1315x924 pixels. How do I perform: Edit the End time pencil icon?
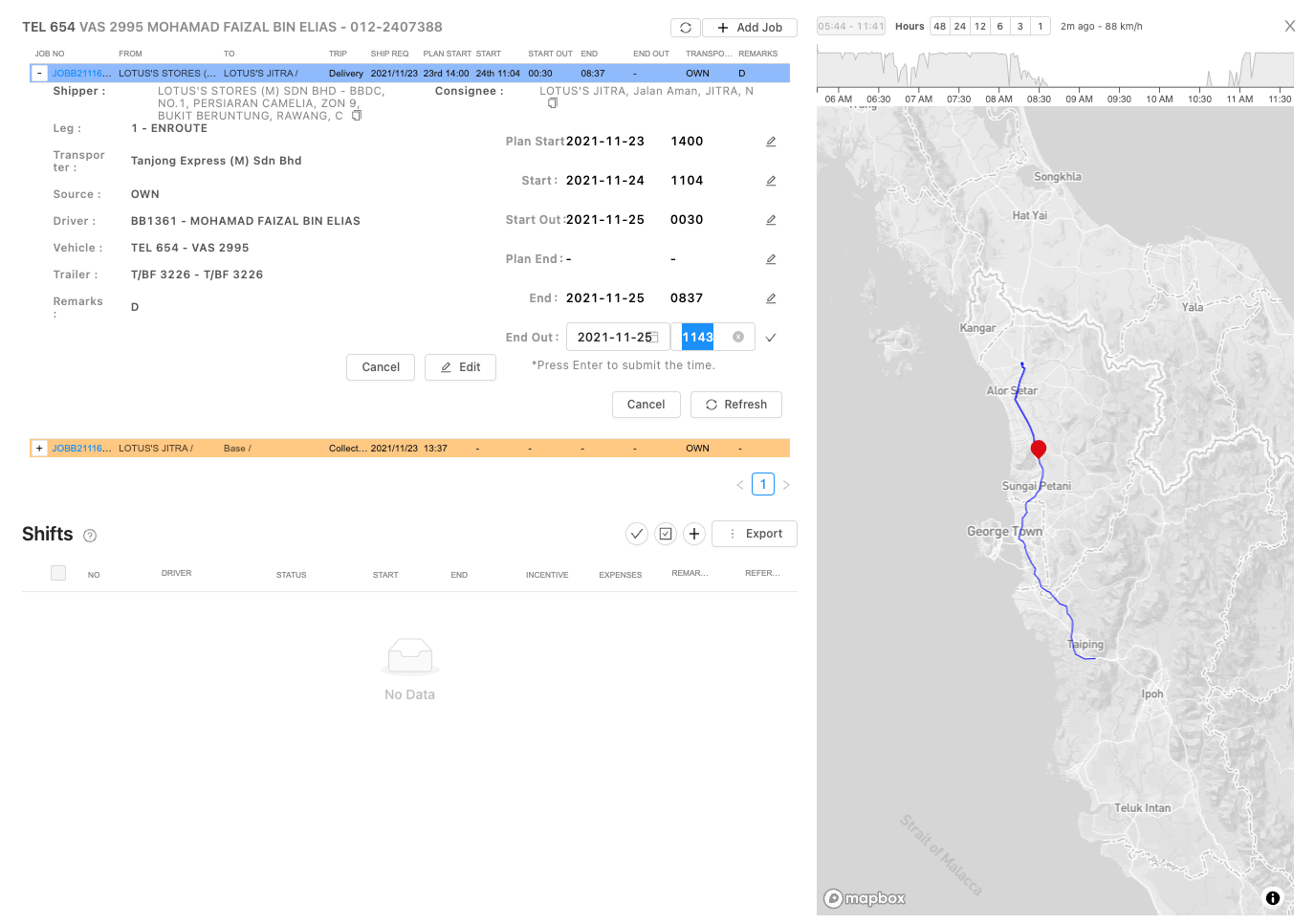pyautogui.click(x=771, y=298)
